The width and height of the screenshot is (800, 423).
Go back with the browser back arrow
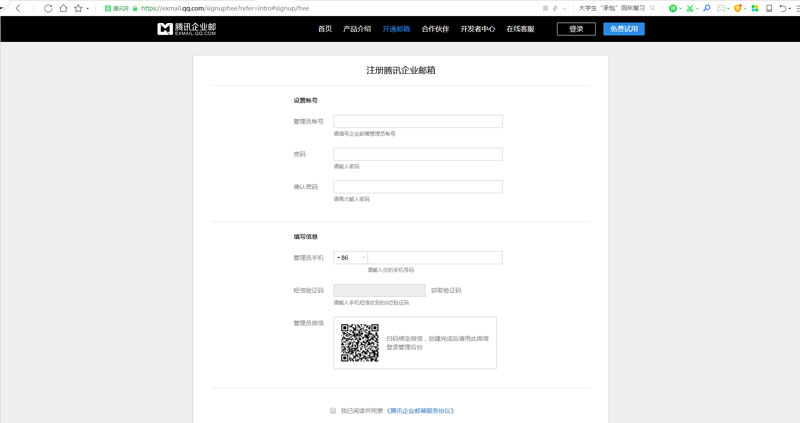coord(18,8)
